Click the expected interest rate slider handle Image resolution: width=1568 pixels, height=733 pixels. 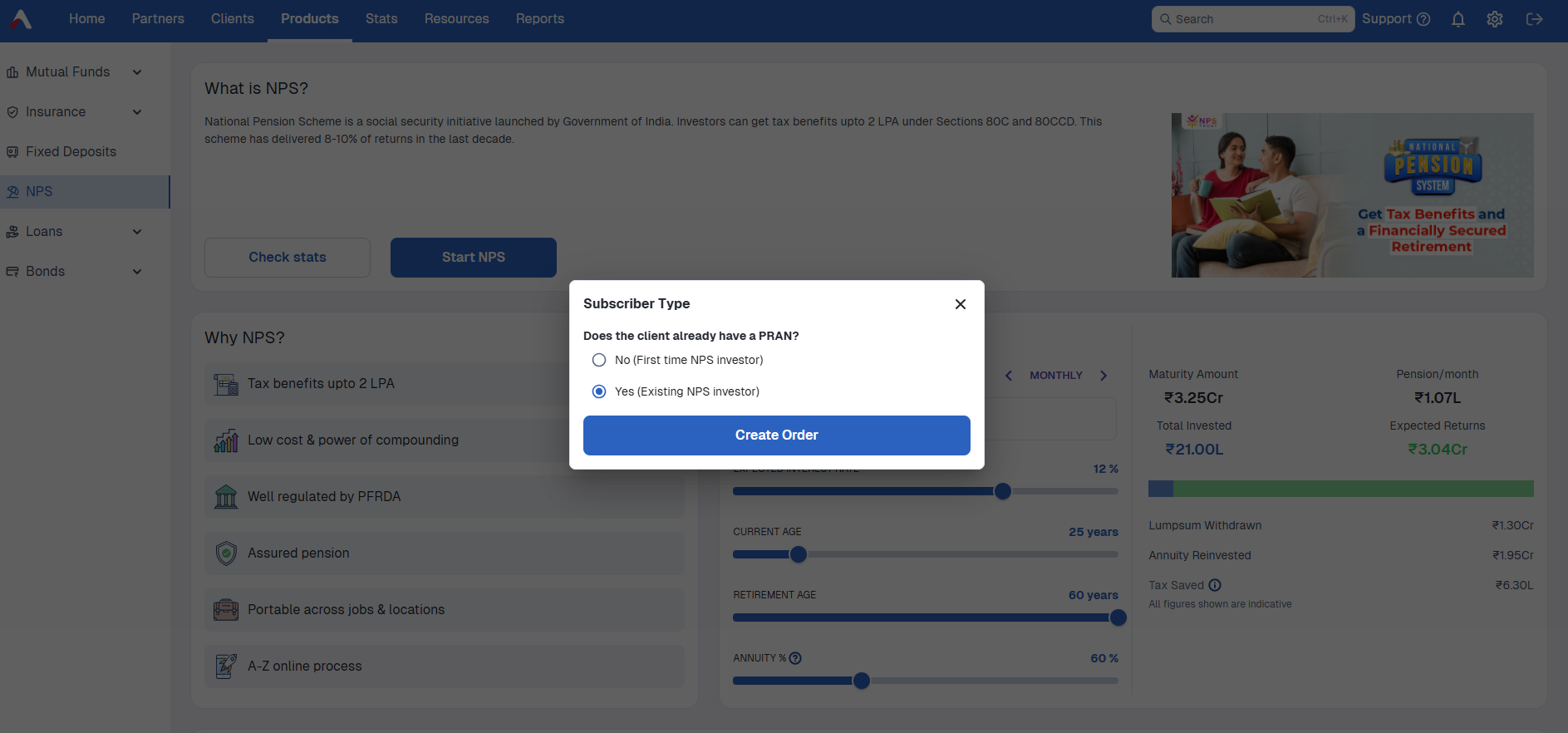[x=1003, y=491]
